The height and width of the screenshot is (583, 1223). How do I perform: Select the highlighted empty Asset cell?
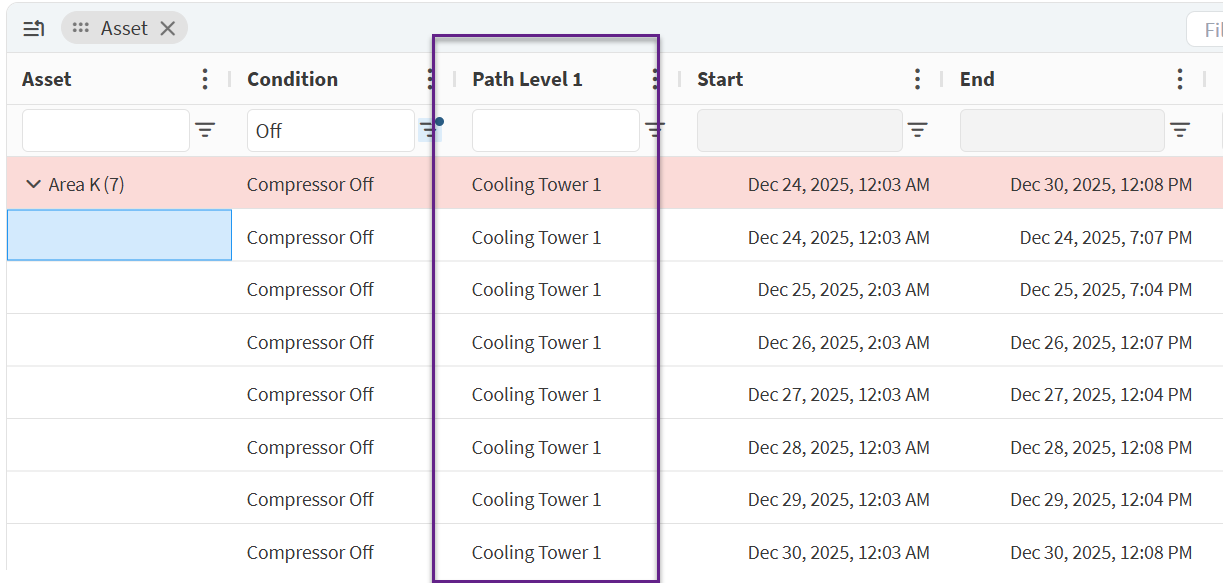click(x=119, y=235)
